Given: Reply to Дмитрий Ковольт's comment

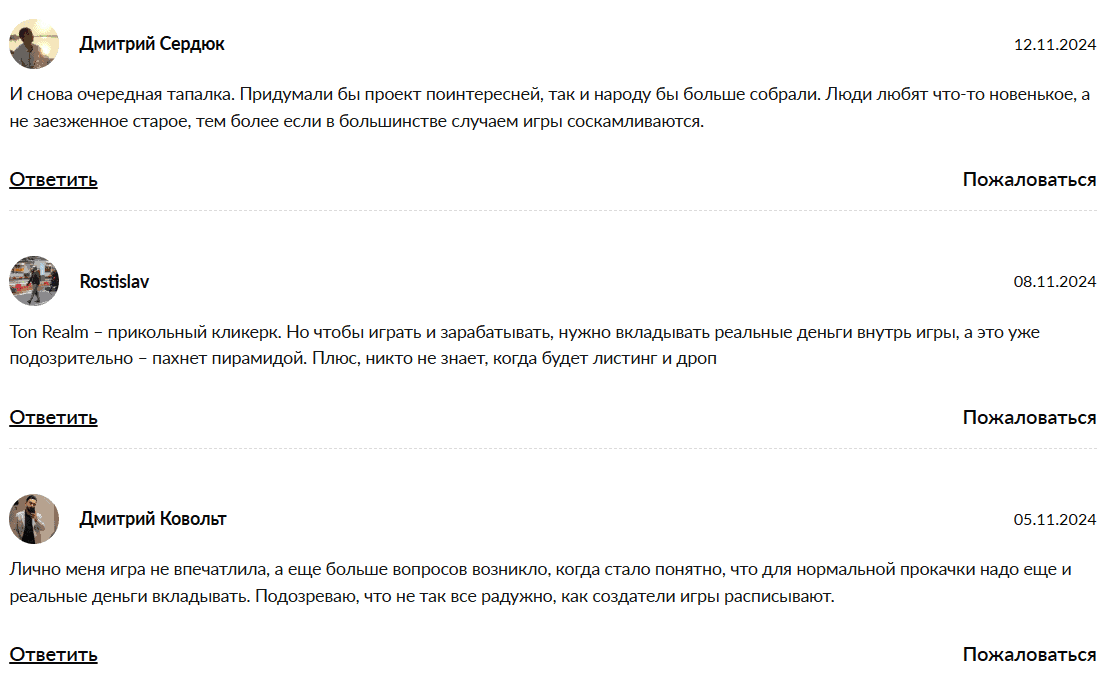Looking at the screenshot, I should (54, 655).
